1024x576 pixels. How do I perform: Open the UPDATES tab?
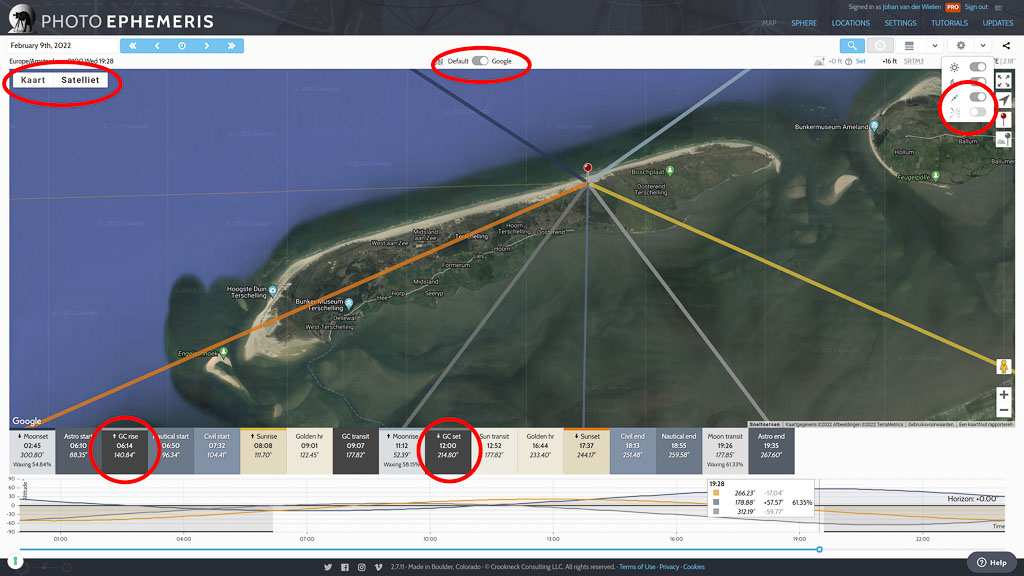click(x=998, y=23)
